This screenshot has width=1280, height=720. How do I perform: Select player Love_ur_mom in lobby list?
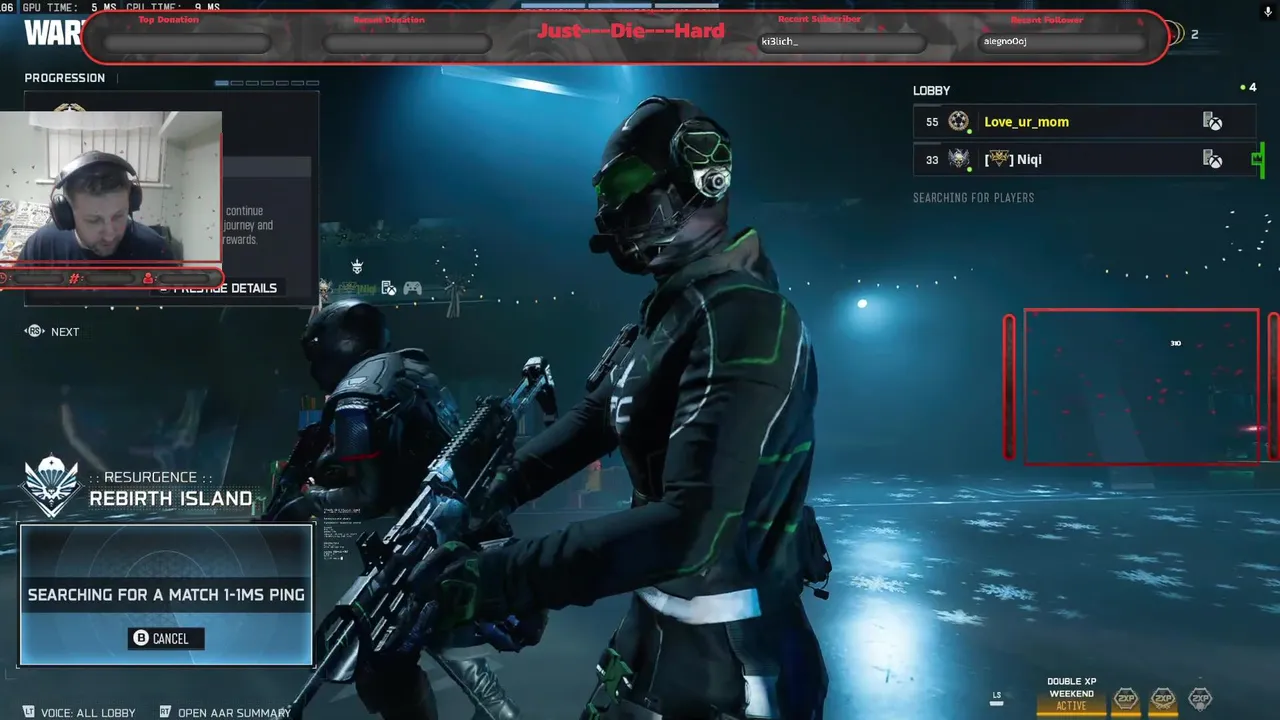(1083, 122)
